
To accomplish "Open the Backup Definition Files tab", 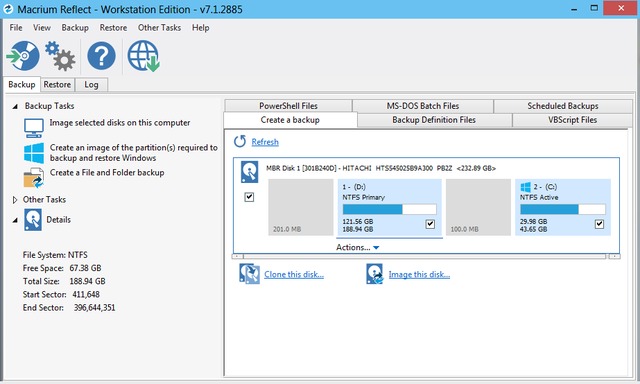I will click(434, 120).
